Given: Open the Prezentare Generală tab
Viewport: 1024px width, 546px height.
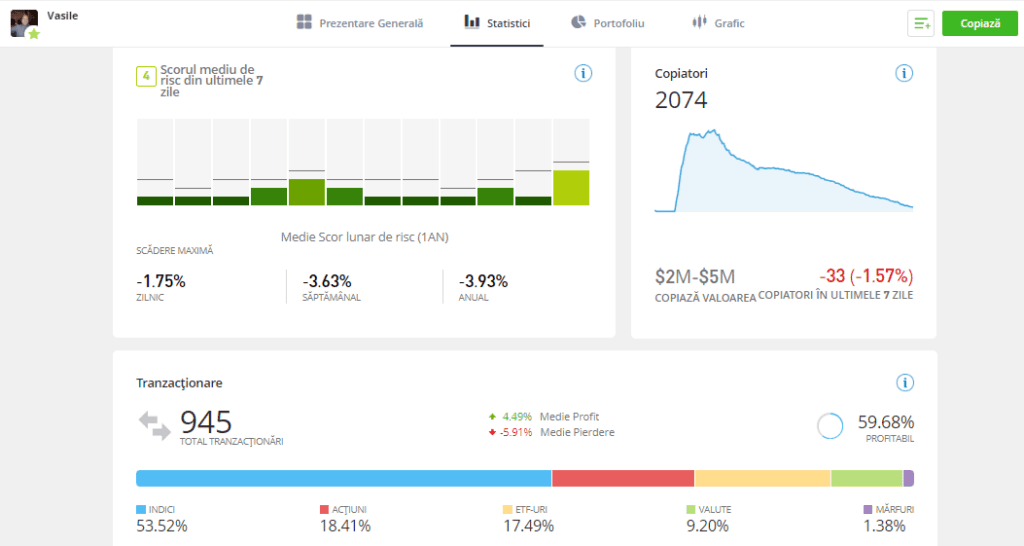Looking at the screenshot, I should 360,23.
